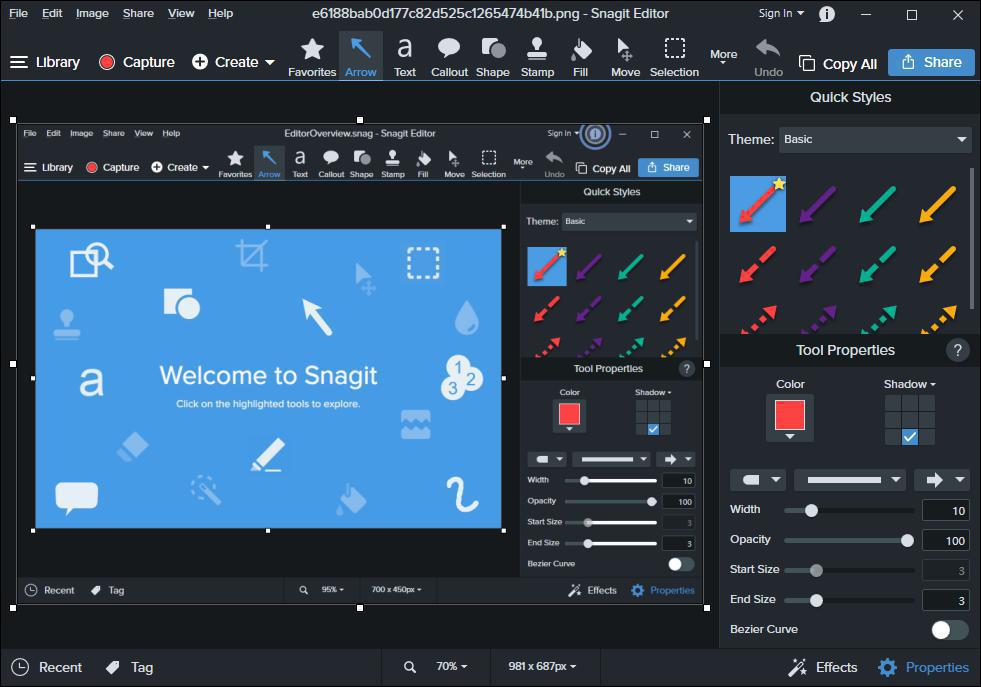The height and width of the screenshot is (687, 981).
Task: Select the Text tool
Action: [x=405, y=56]
